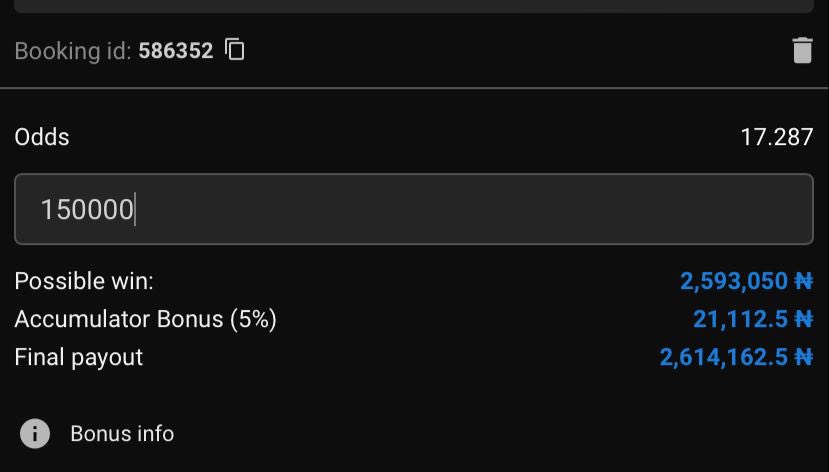
Task: Click the circular info icon beside Bonus info
Action: pos(35,433)
